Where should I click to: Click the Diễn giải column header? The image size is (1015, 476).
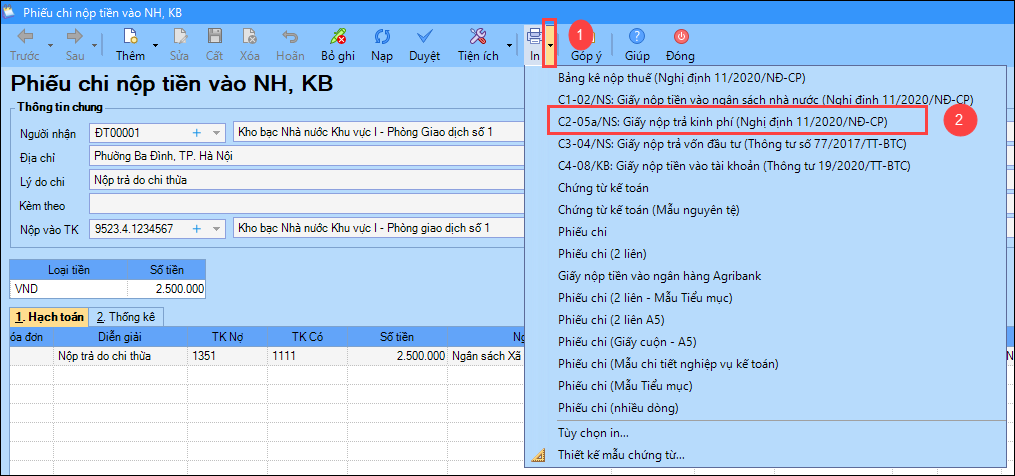(120, 337)
